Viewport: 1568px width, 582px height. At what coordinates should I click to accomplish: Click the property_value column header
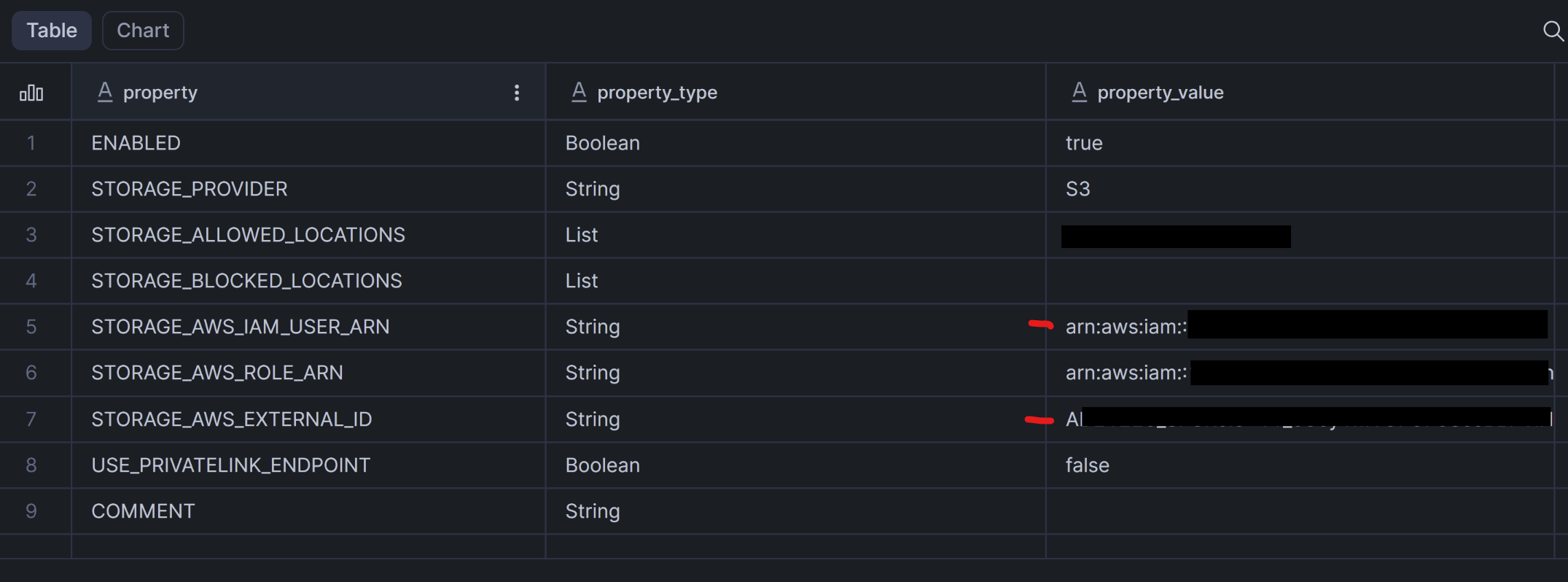coord(1160,93)
